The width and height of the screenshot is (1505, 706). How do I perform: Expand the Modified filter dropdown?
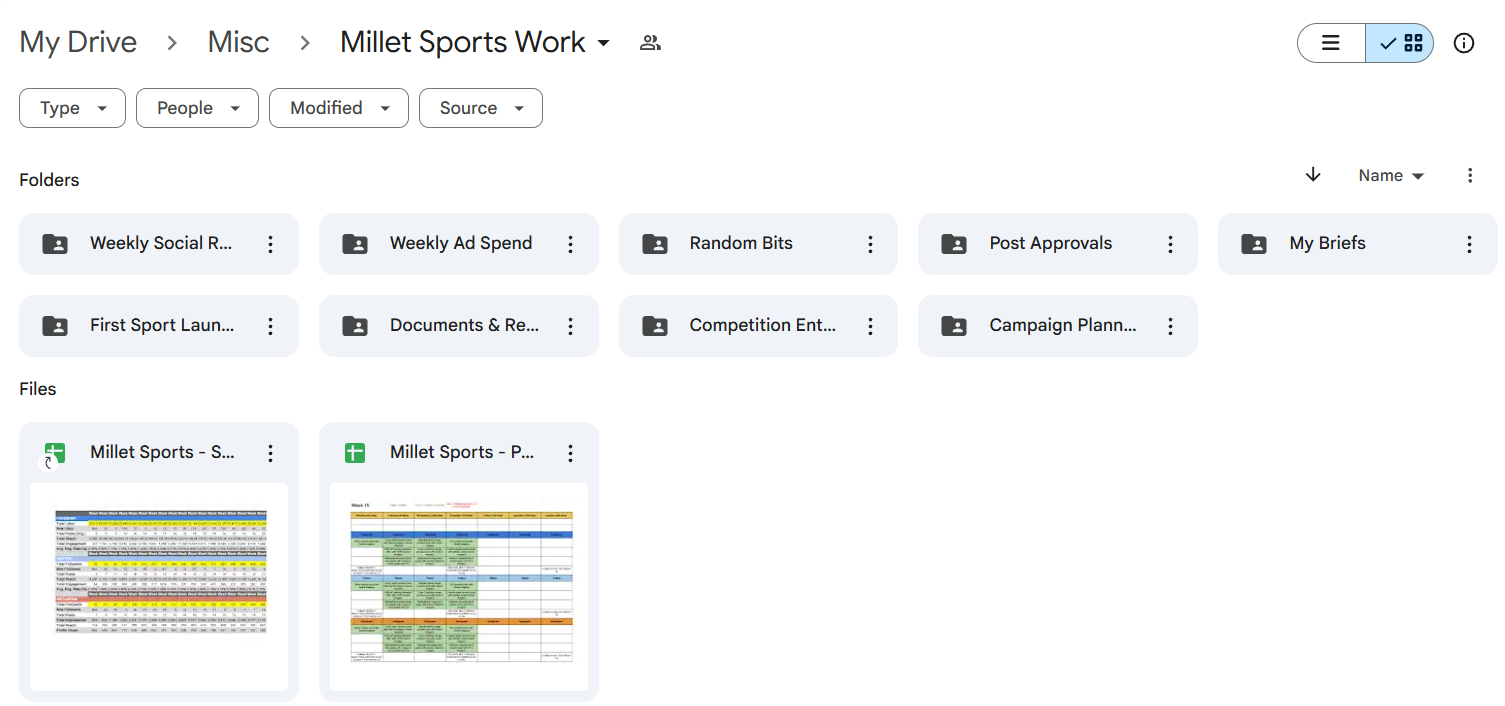338,108
